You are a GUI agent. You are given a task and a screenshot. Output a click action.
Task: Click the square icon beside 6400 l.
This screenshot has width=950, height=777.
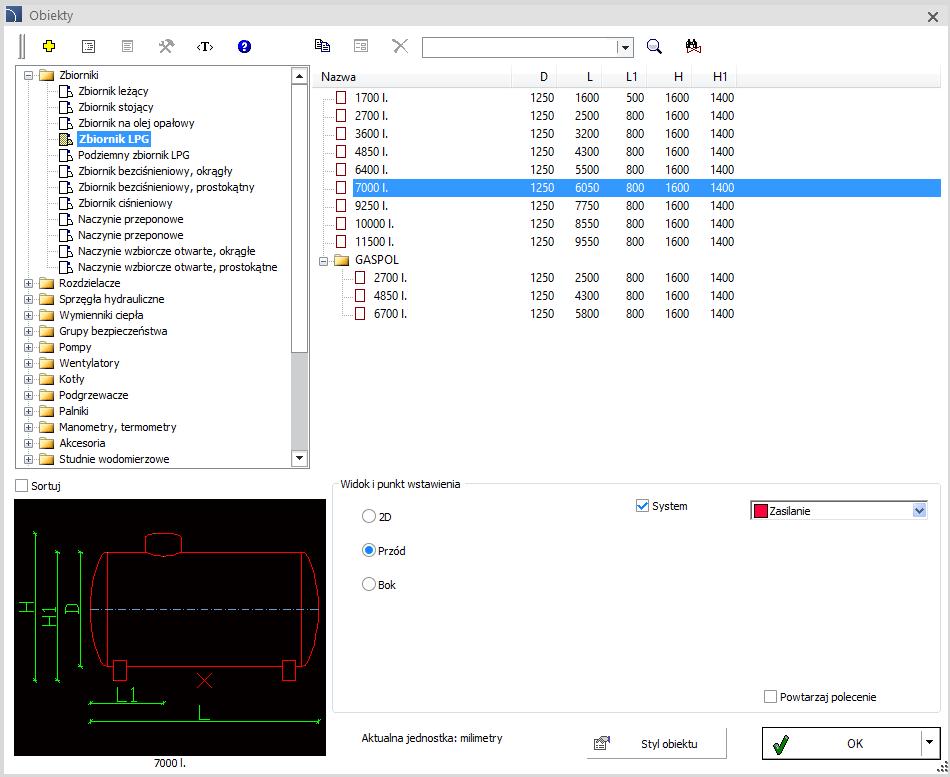tap(342, 170)
